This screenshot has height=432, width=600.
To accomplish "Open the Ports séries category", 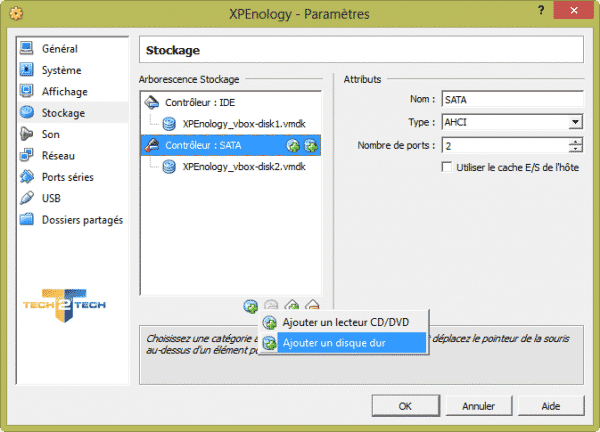I will tap(73, 177).
